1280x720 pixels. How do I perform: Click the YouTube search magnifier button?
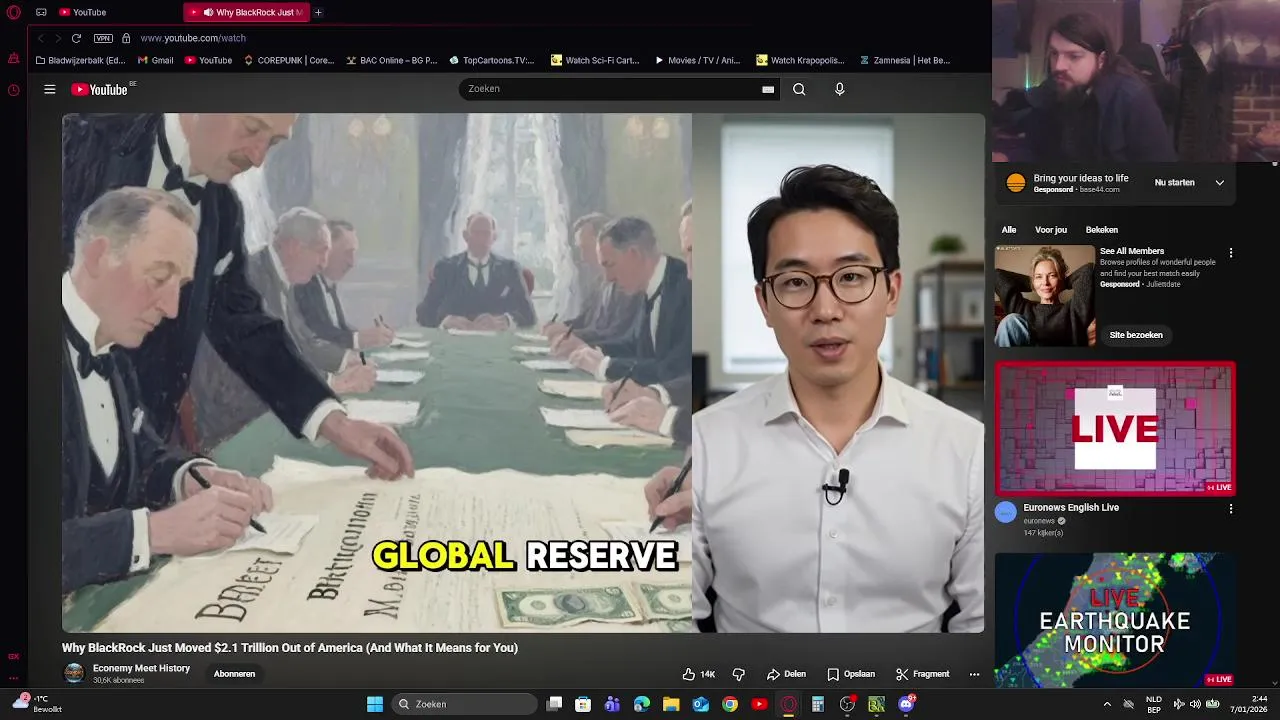tap(799, 89)
